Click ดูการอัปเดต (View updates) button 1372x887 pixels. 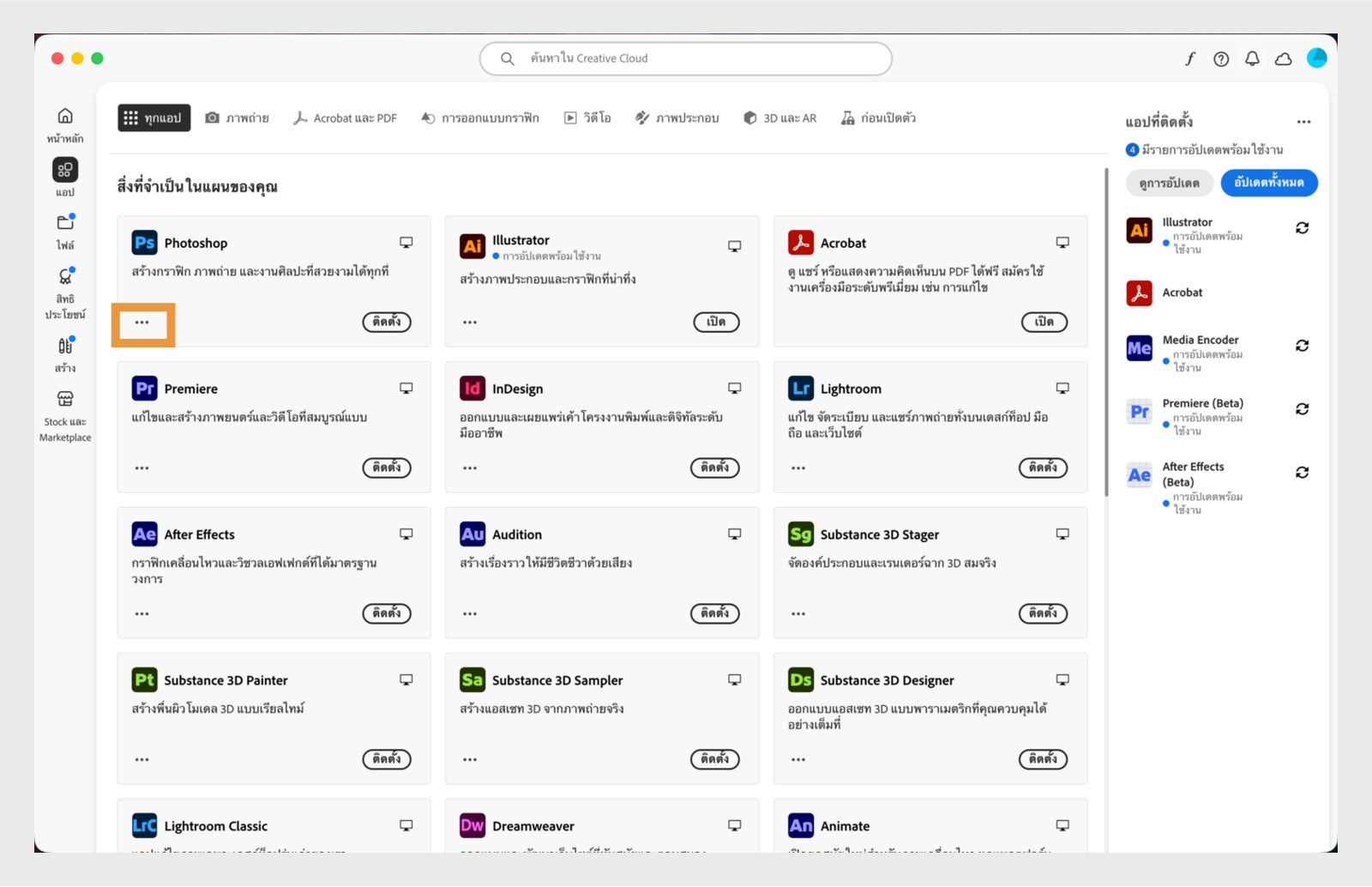click(x=1170, y=183)
